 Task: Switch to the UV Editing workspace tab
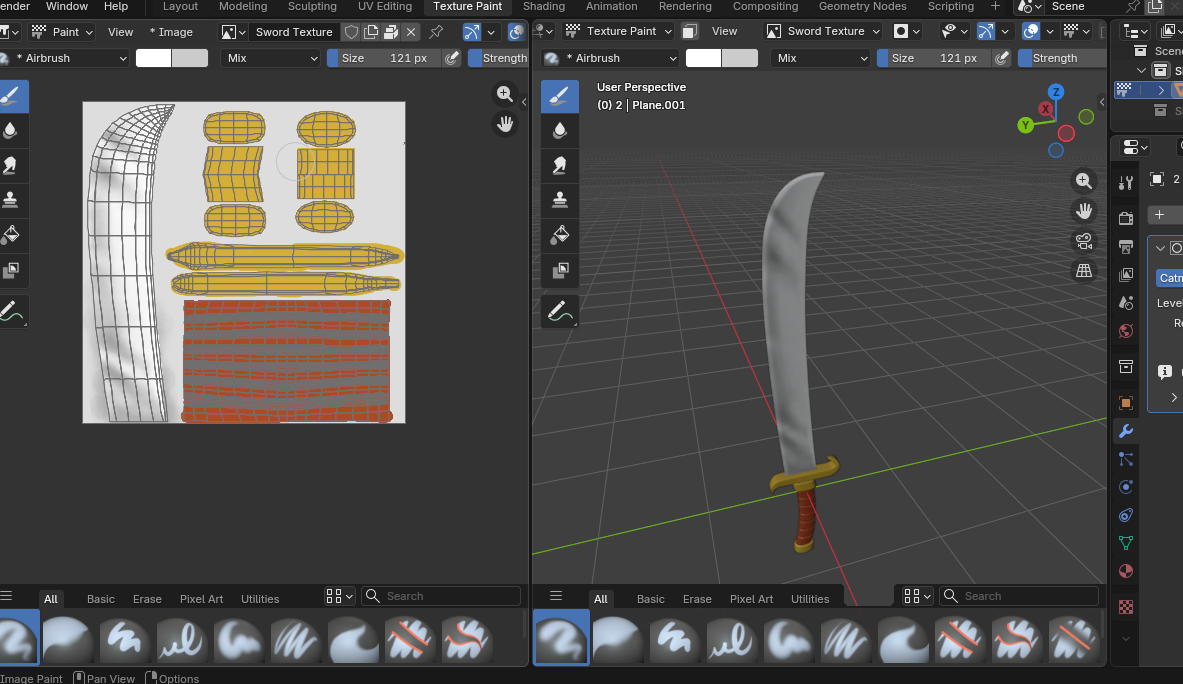[x=385, y=7]
